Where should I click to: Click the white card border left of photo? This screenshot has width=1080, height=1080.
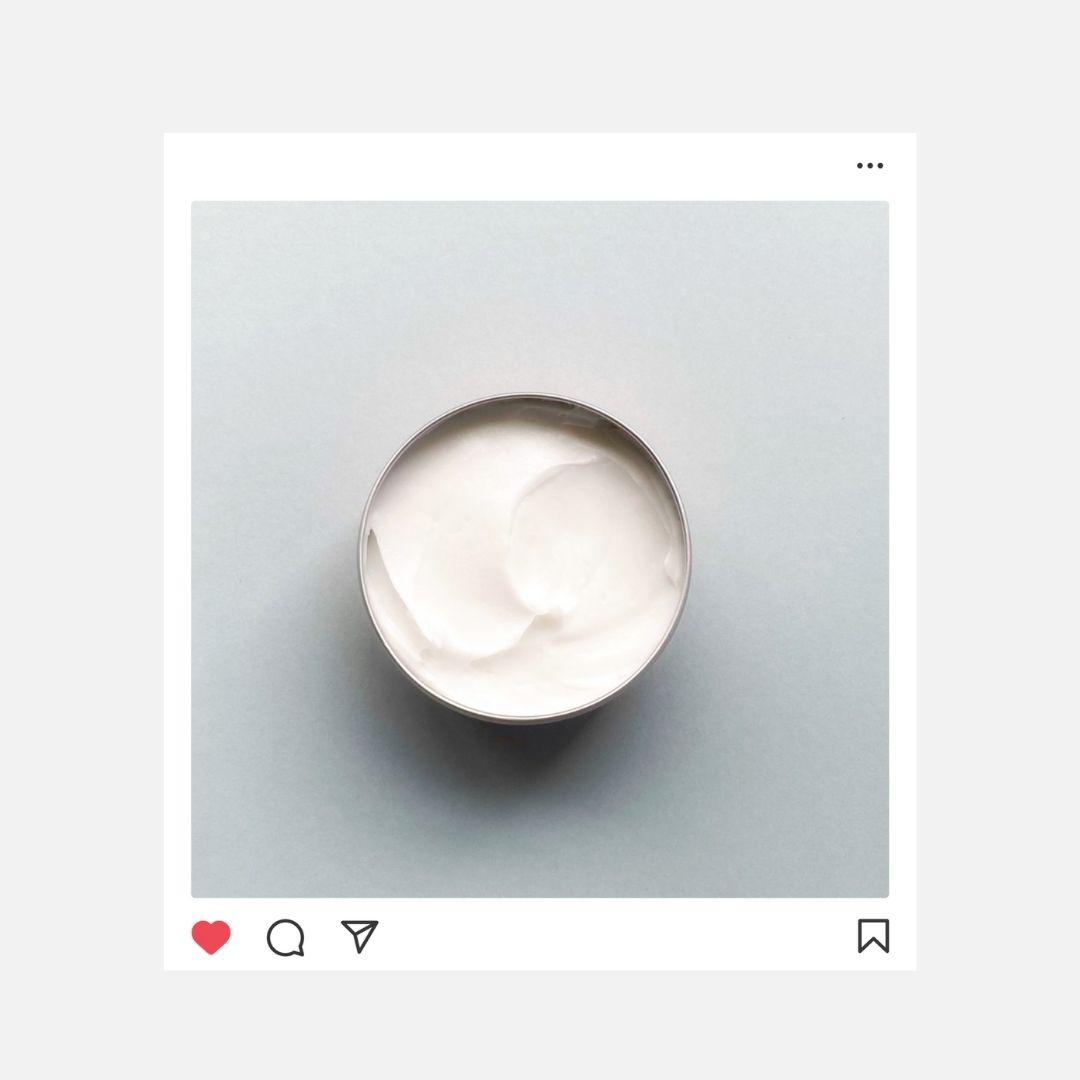coord(177,549)
